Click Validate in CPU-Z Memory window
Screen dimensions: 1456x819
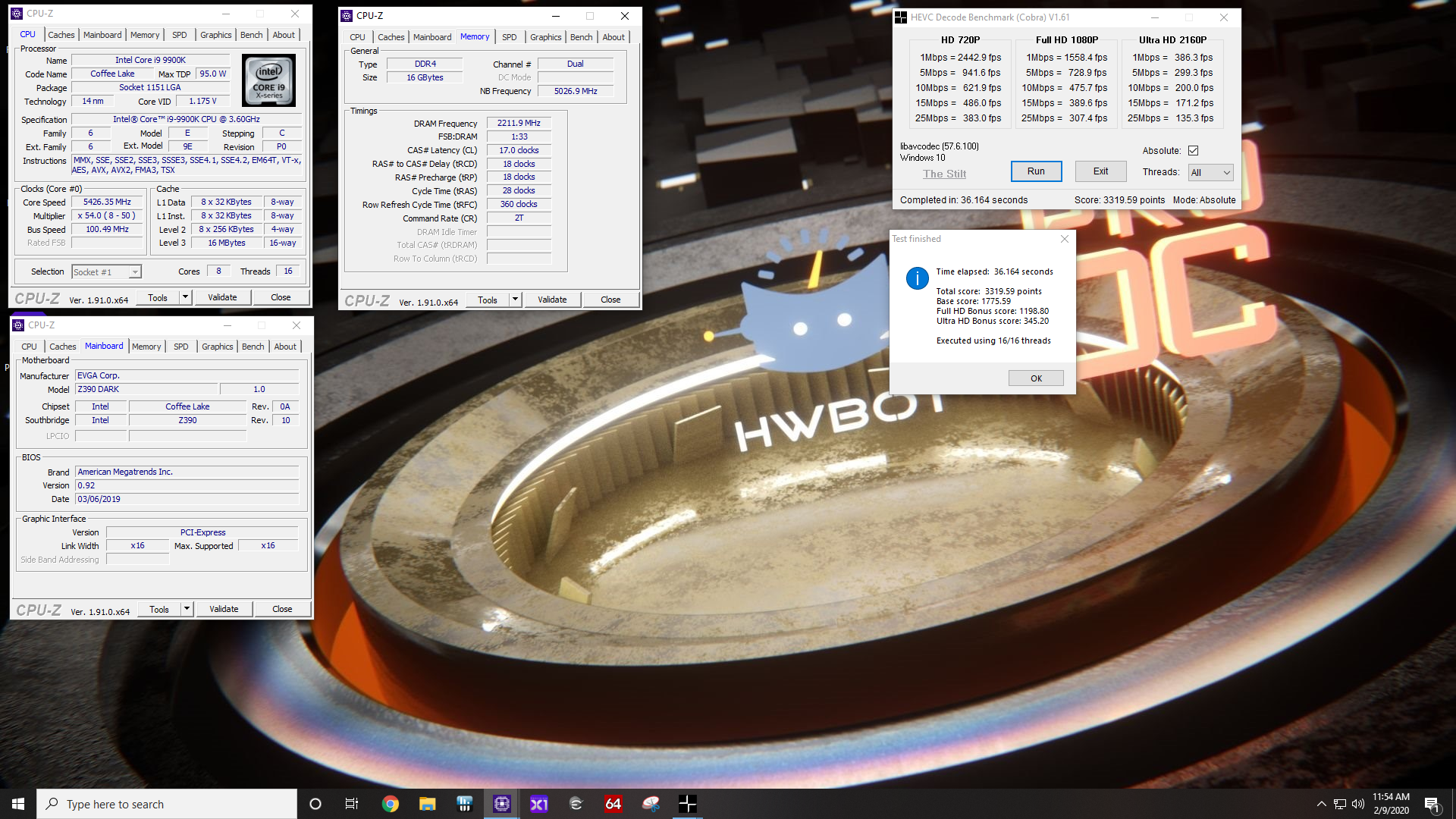point(553,300)
